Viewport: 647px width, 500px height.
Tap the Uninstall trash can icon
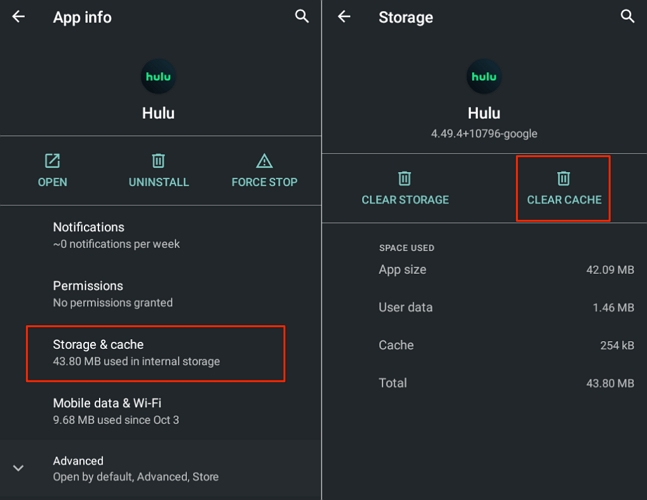(x=158, y=161)
